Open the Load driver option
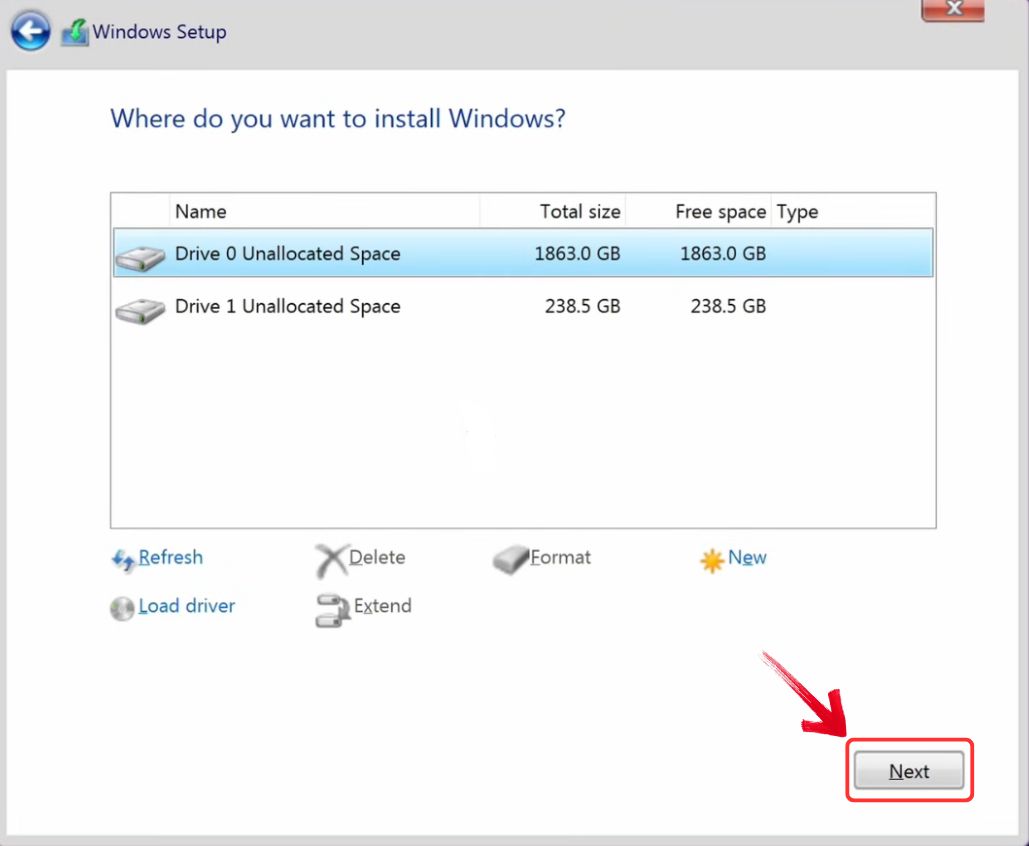 pyautogui.click(x=186, y=606)
